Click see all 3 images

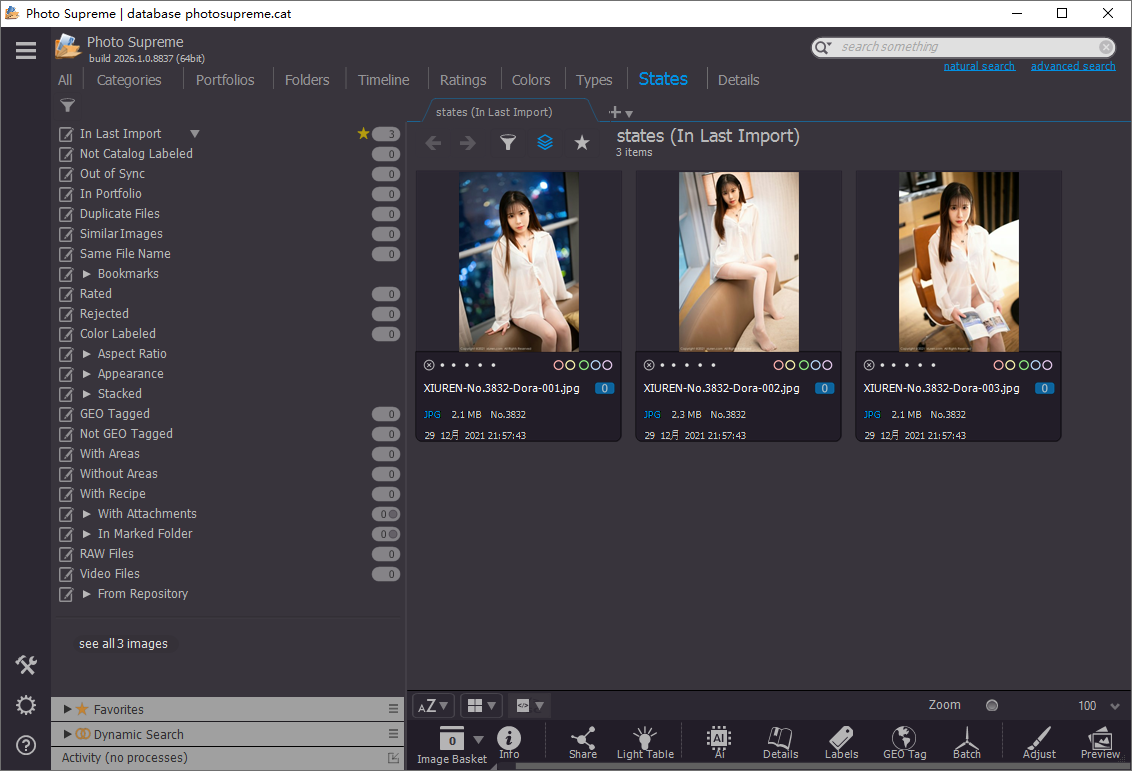point(123,644)
